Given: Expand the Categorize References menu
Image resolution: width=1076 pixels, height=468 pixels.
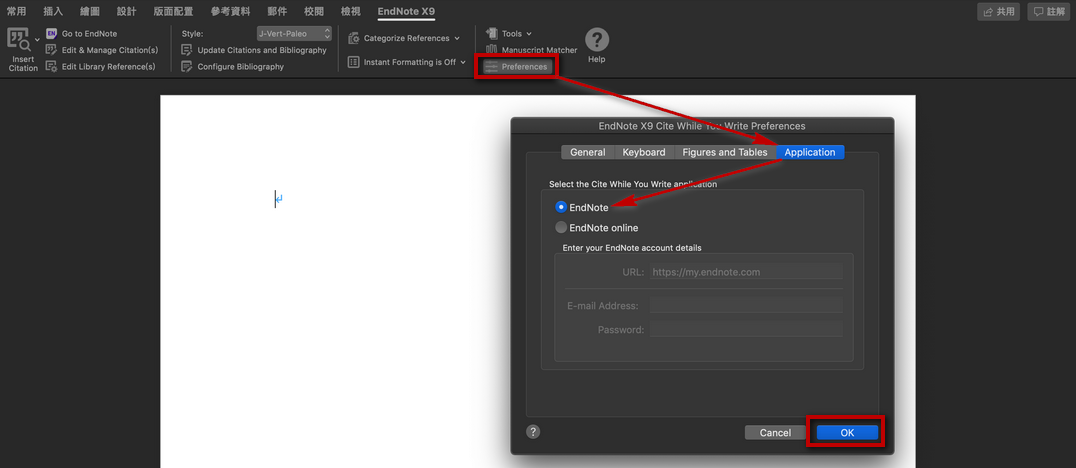Looking at the screenshot, I should tap(412, 38).
